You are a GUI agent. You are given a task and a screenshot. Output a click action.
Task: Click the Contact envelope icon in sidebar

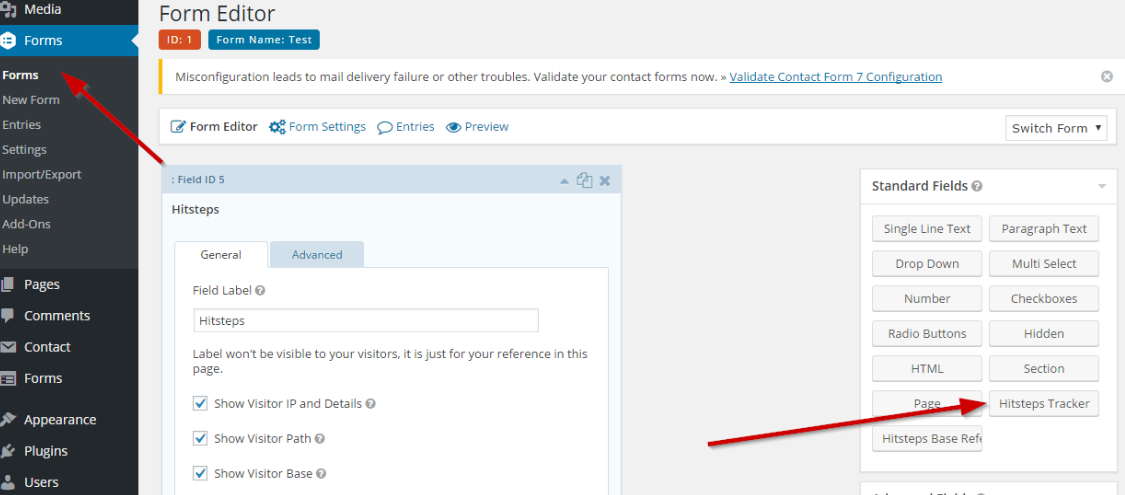pos(8,347)
